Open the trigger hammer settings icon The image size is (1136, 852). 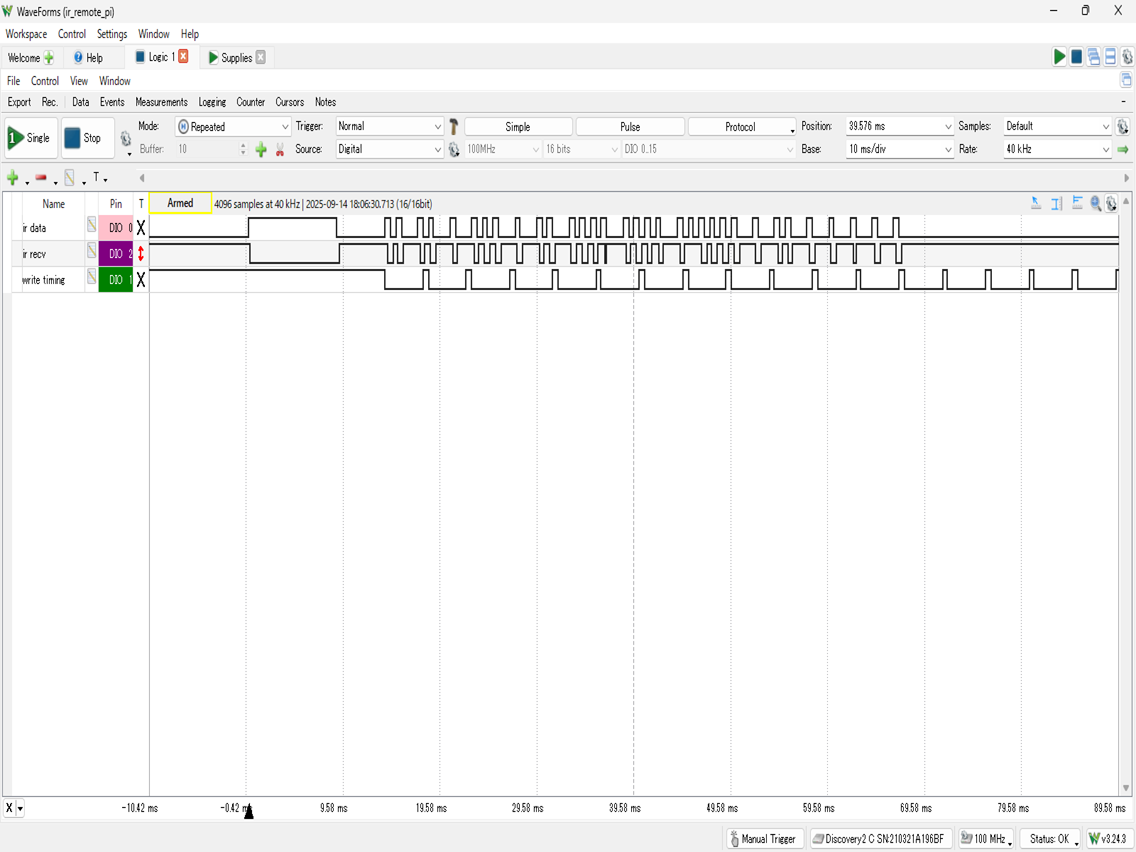tap(453, 127)
